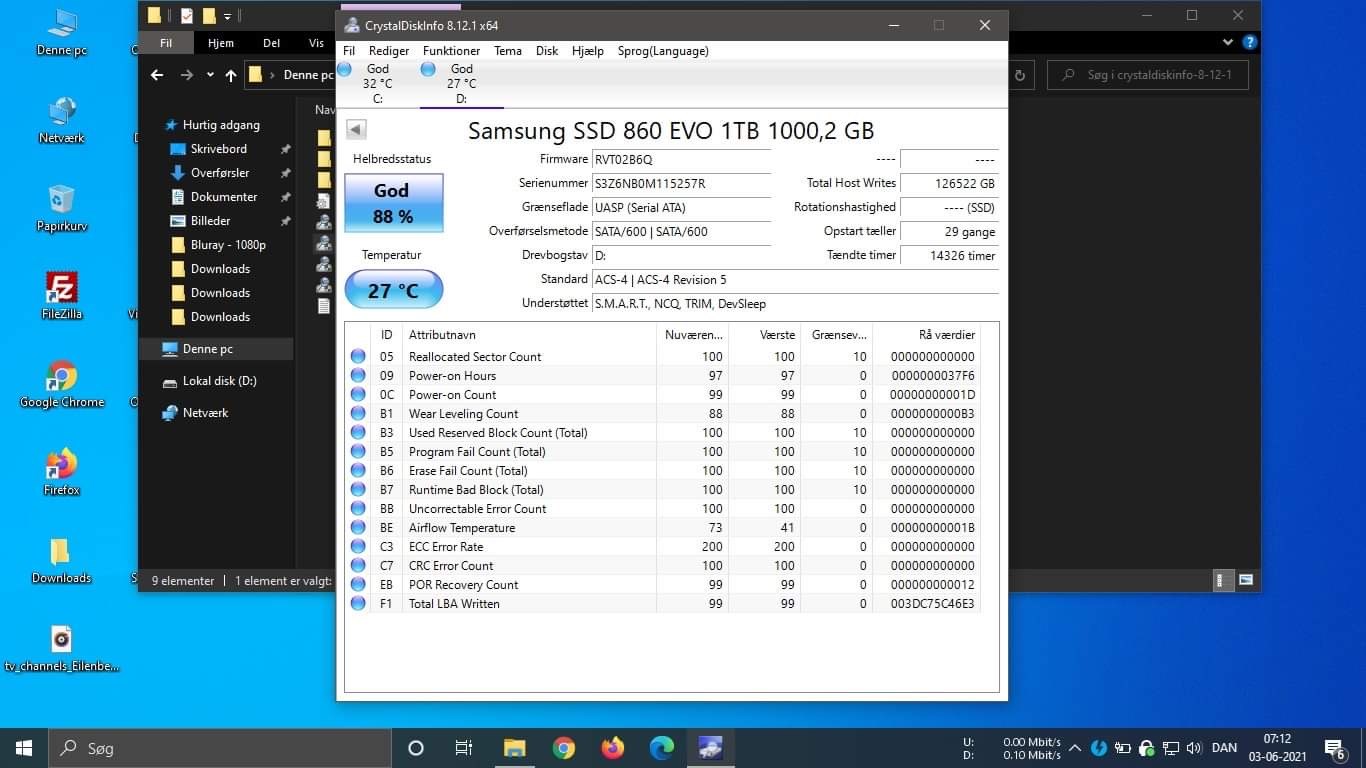Viewport: 1366px width, 768px height.
Task: Open the Sprog(Language) menu
Action: pos(663,51)
